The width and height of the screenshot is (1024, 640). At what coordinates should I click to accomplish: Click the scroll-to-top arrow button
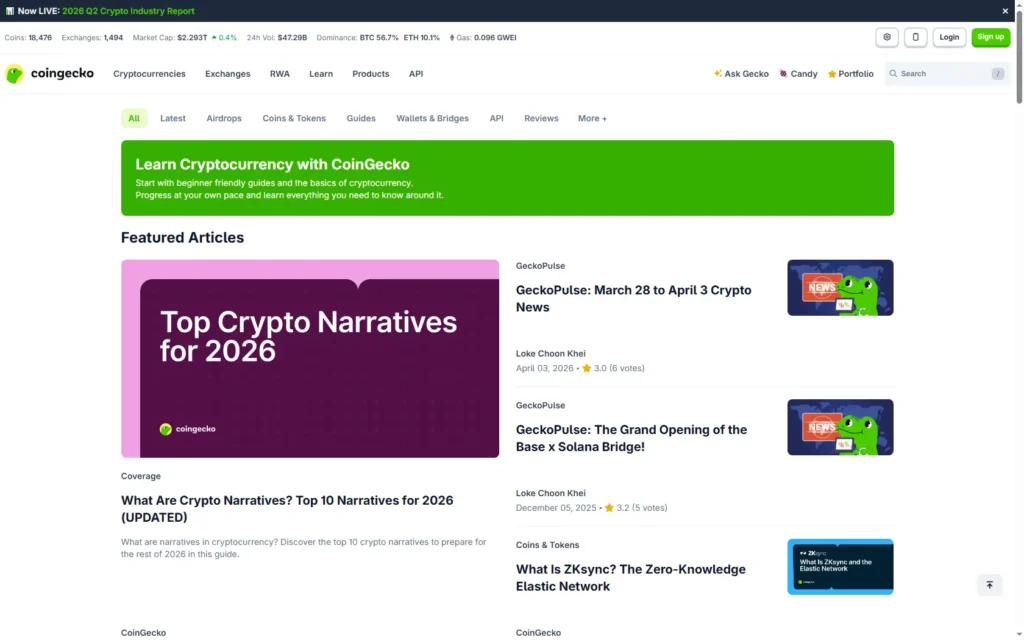(989, 585)
